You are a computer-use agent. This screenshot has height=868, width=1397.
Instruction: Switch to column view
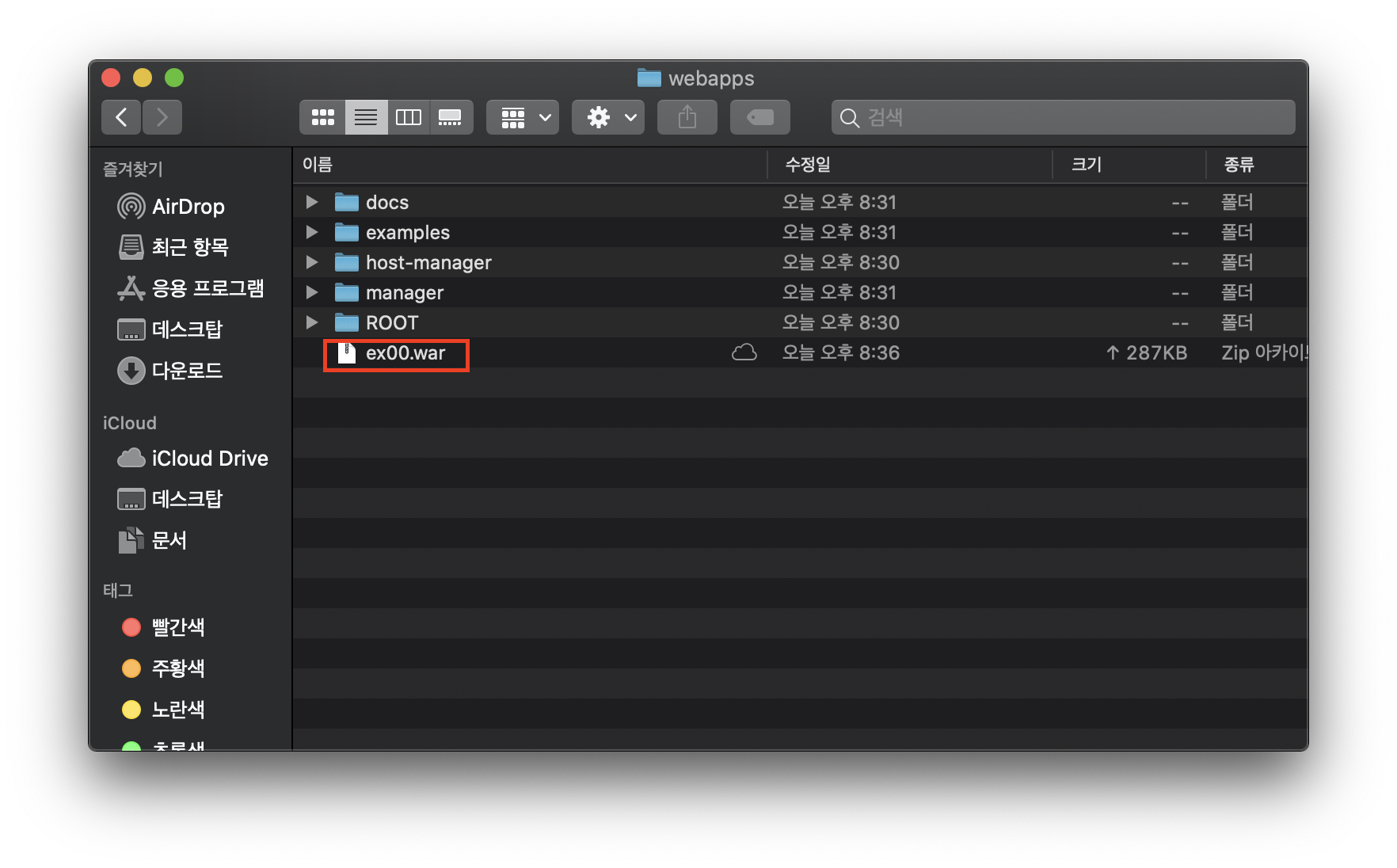point(409,117)
